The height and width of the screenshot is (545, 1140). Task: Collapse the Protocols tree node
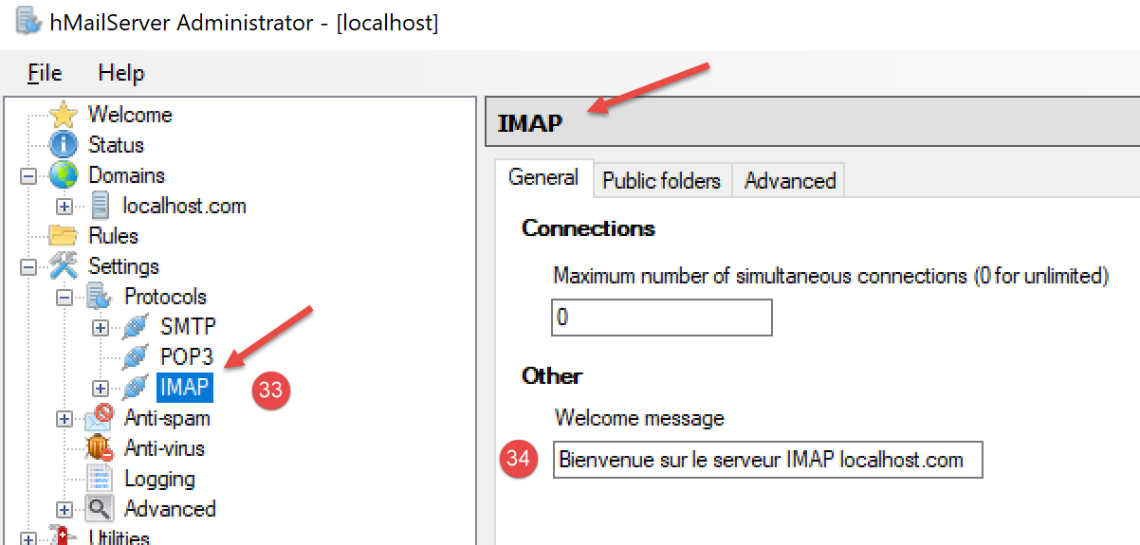pyautogui.click(x=65, y=297)
